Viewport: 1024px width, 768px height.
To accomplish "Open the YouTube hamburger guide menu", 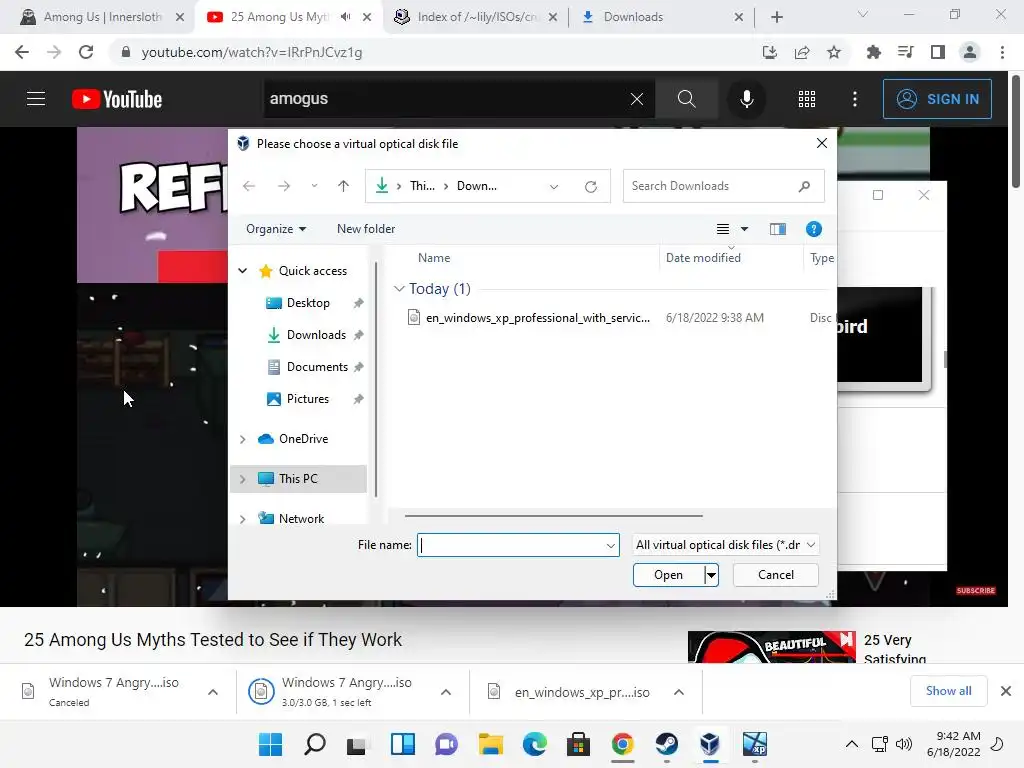I will pyautogui.click(x=36, y=99).
